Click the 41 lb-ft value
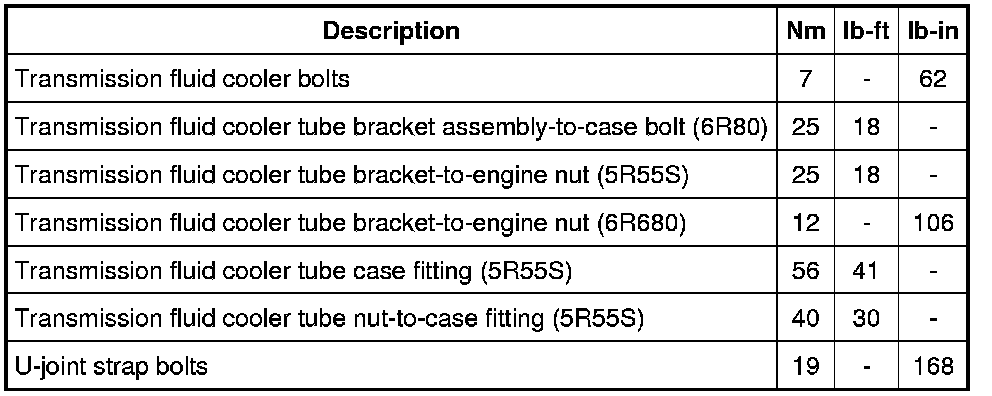This screenshot has width=992, height=396. 865,271
